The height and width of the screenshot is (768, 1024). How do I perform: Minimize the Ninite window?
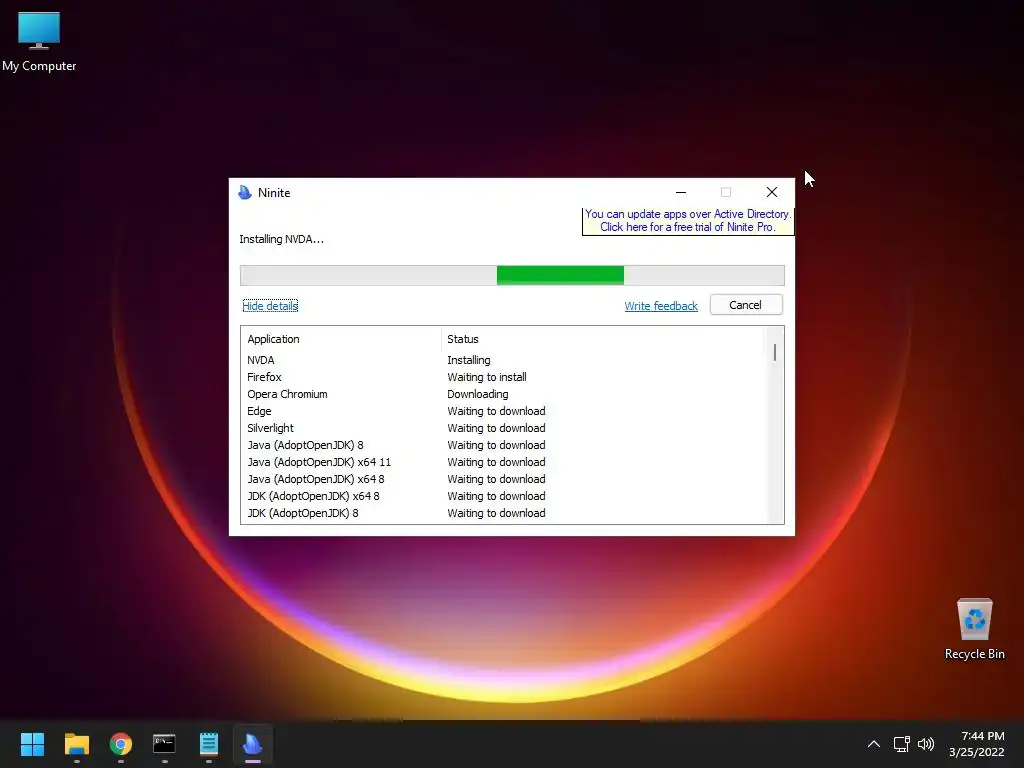click(680, 192)
